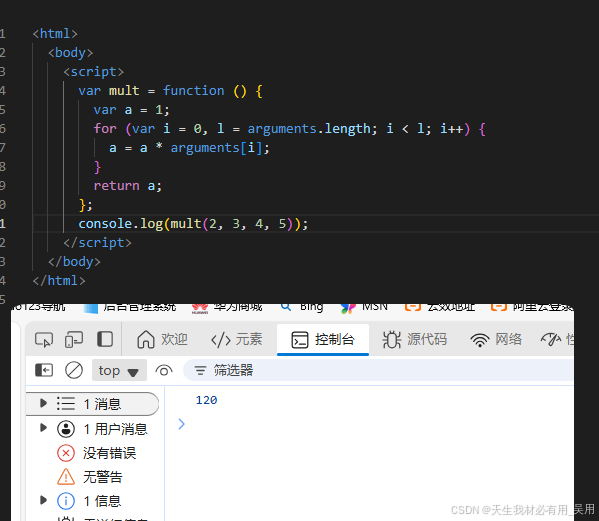Click the 120 console output value
The height and width of the screenshot is (521, 599).
tap(206, 400)
